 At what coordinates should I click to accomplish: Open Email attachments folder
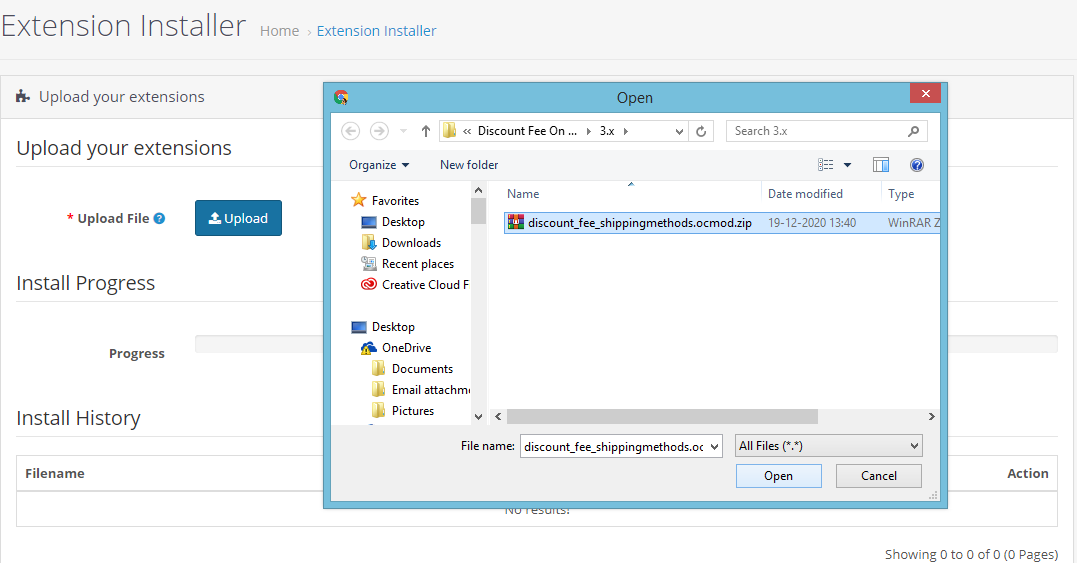pyautogui.click(x=431, y=389)
